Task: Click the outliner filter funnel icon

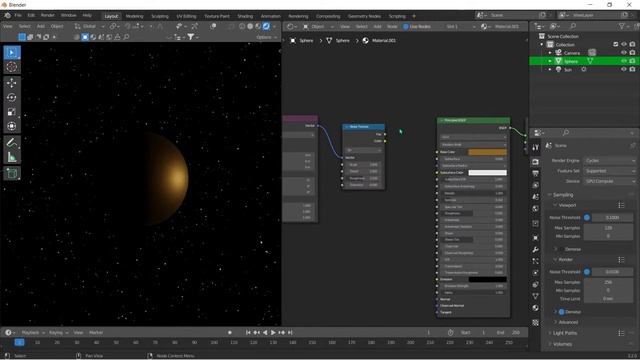Action: tap(622, 26)
